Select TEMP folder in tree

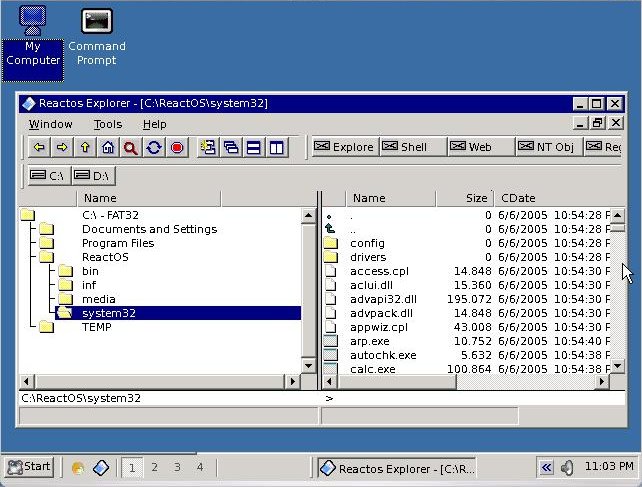click(x=97, y=327)
